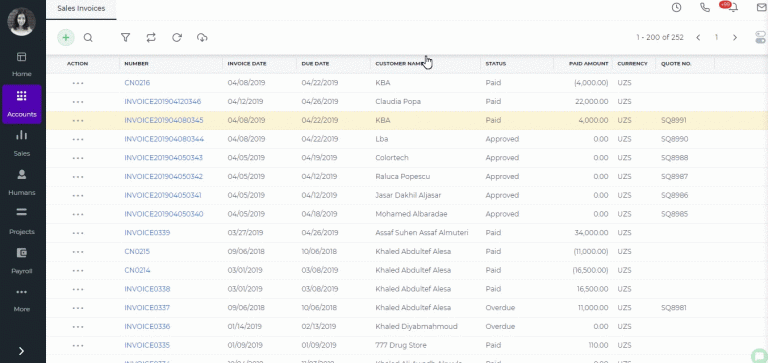The height and width of the screenshot is (363, 768).
Task: Open invoice INVOICE201904080345 link
Action: pos(164,120)
